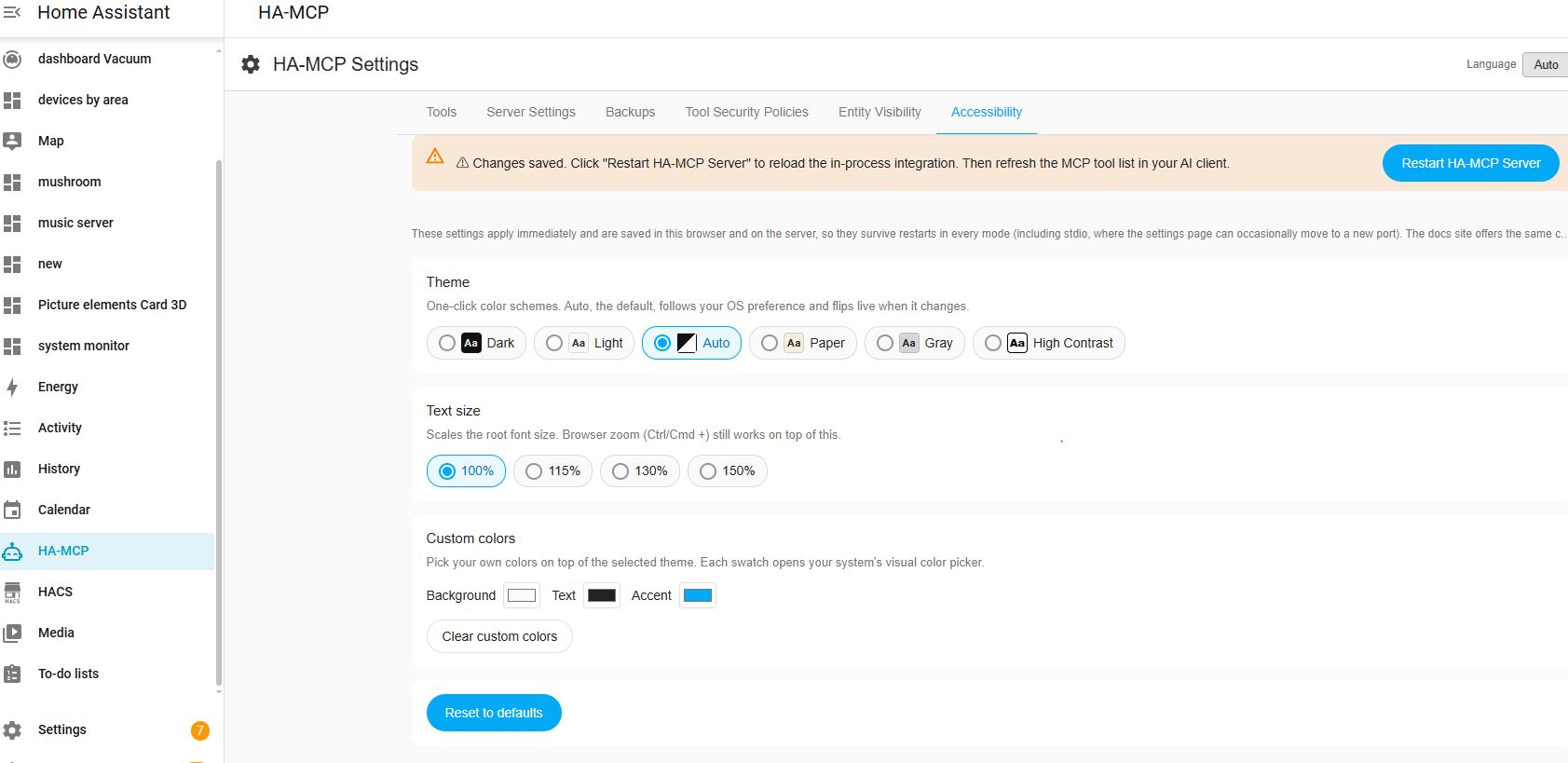The width and height of the screenshot is (1568, 763).
Task: Click the Restart HA-MCP Server button
Action: coord(1471,163)
